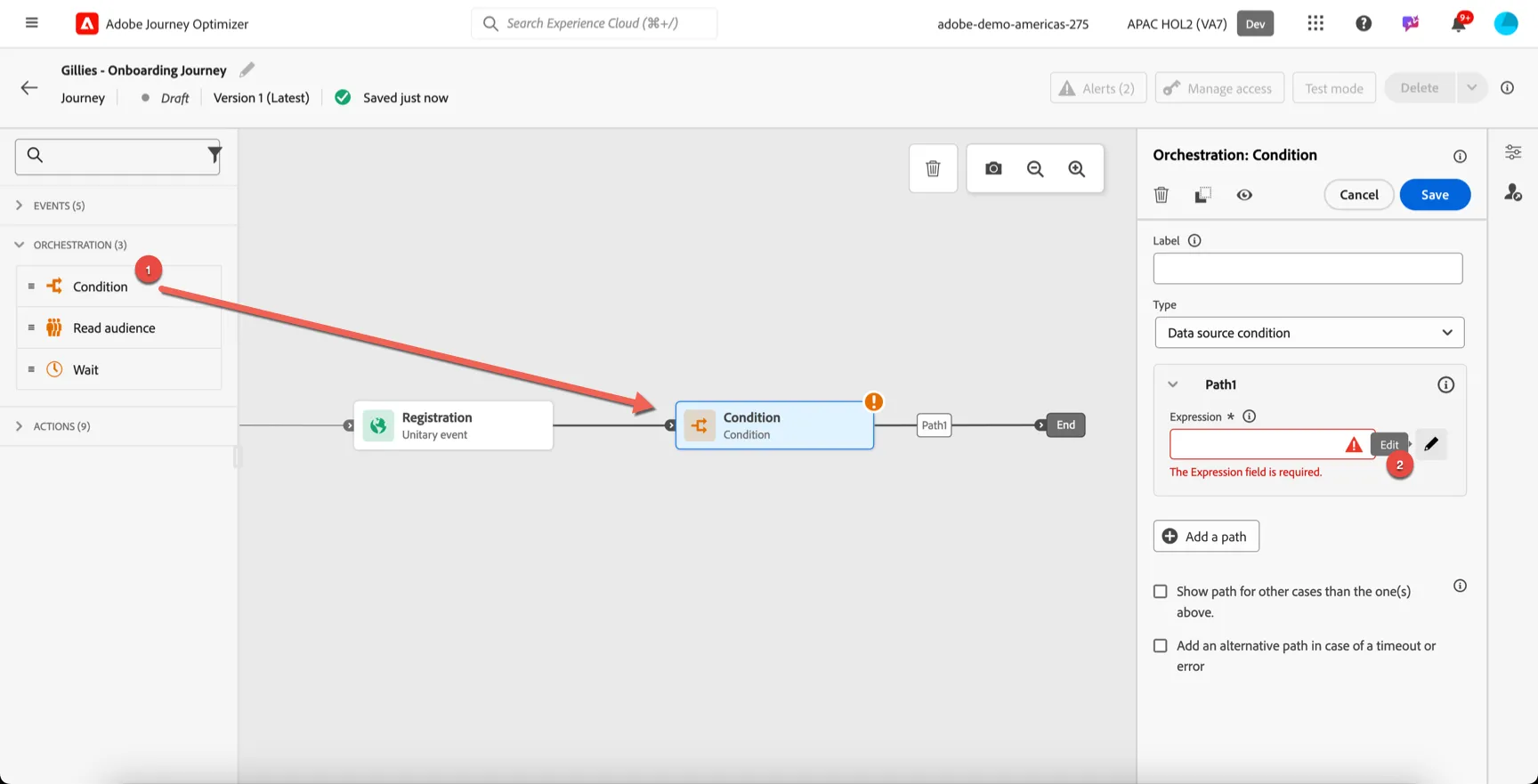Click the Cancel button
This screenshot has height=784, width=1538.
tap(1359, 195)
